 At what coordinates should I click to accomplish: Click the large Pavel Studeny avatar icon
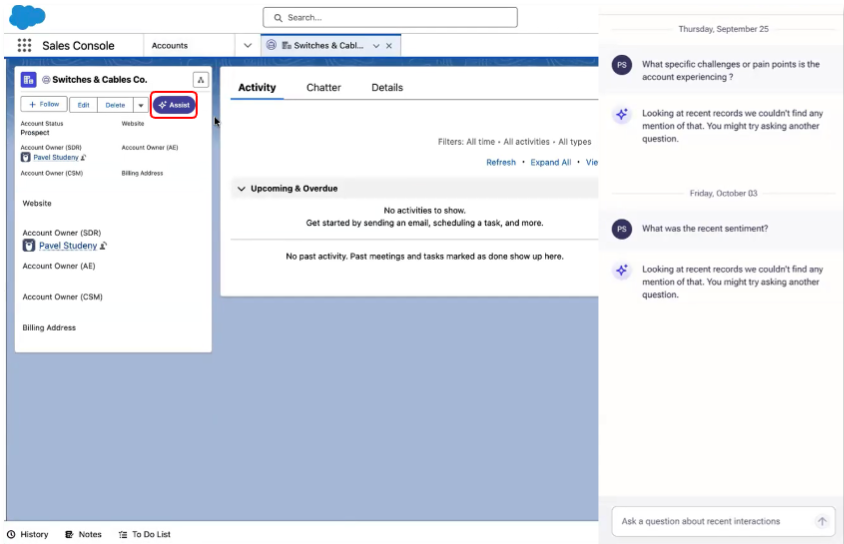(29, 246)
